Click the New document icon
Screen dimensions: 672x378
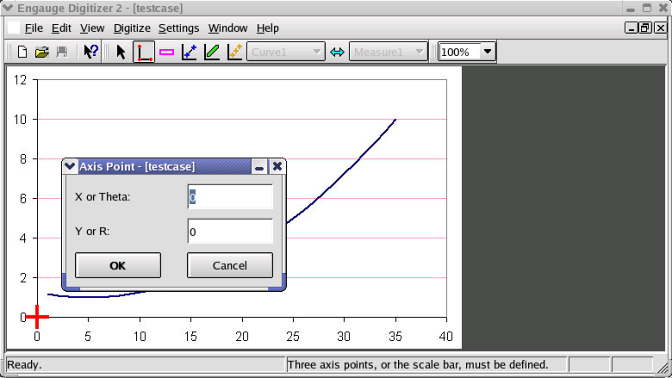[x=22, y=52]
